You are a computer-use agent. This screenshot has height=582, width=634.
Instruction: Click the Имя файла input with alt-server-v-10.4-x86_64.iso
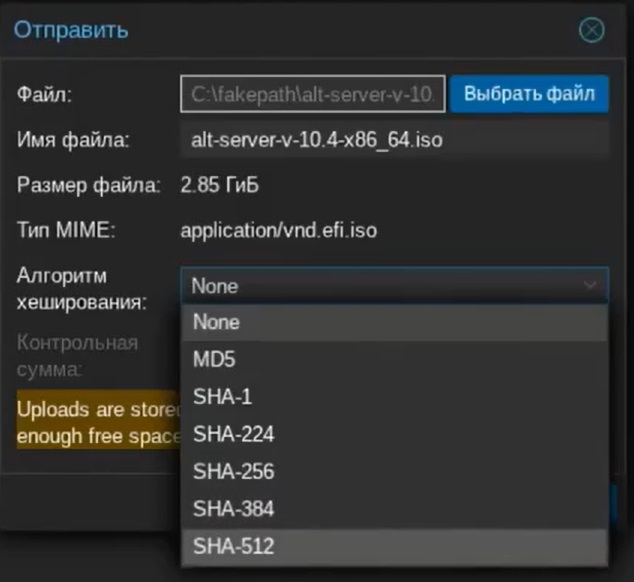395,140
